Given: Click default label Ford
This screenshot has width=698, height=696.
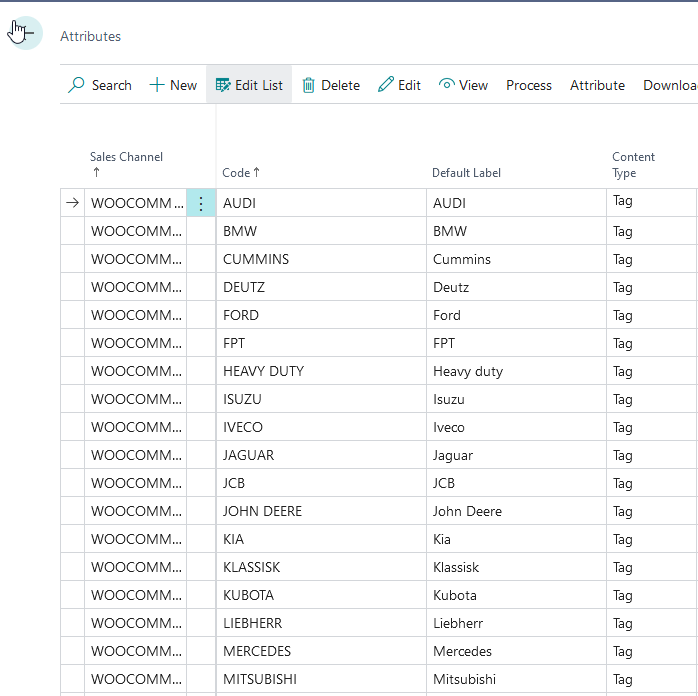Looking at the screenshot, I should (516, 315).
